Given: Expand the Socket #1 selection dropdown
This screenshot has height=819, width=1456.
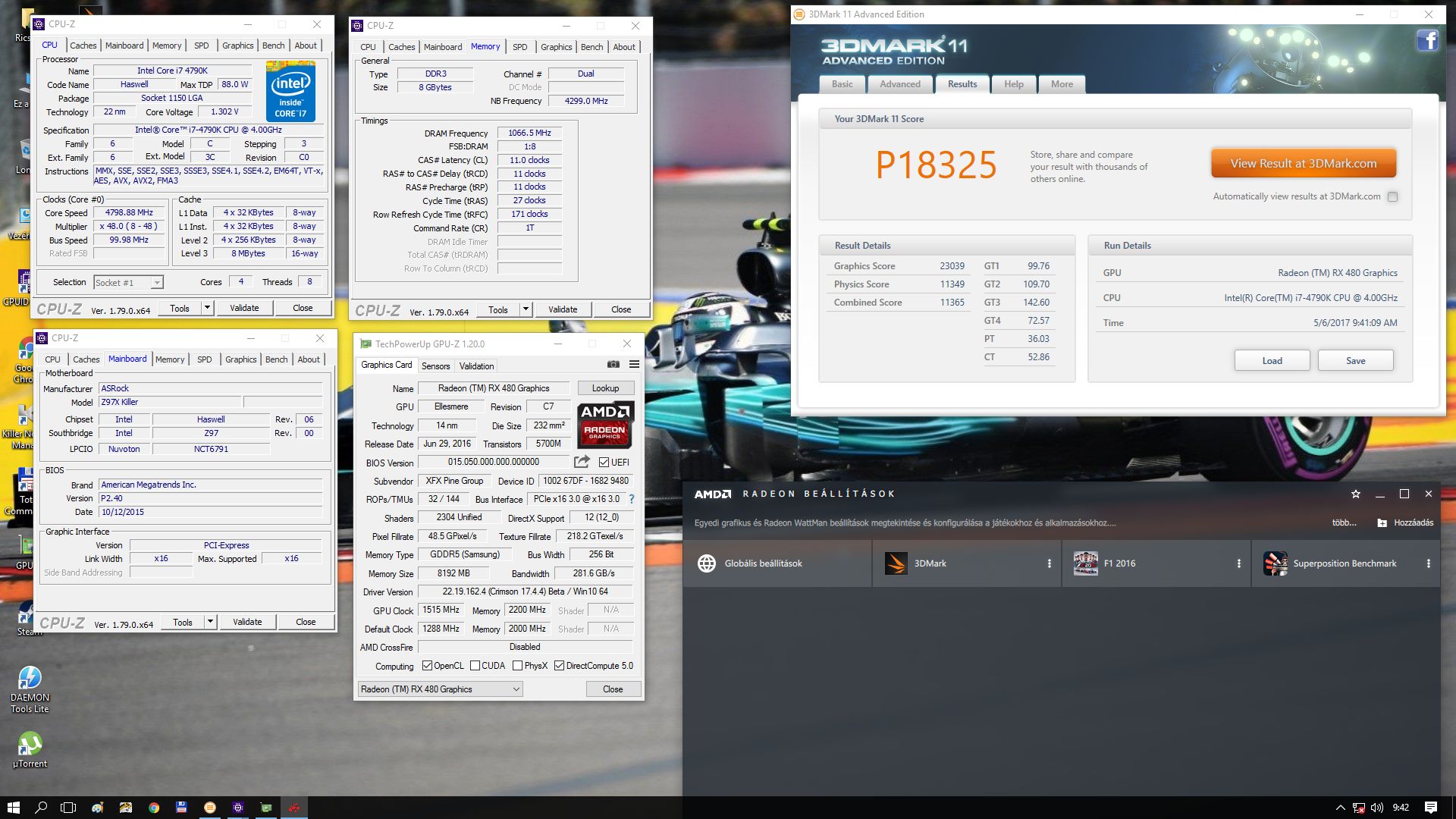Looking at the screenshot, I should tap(157, 283).
